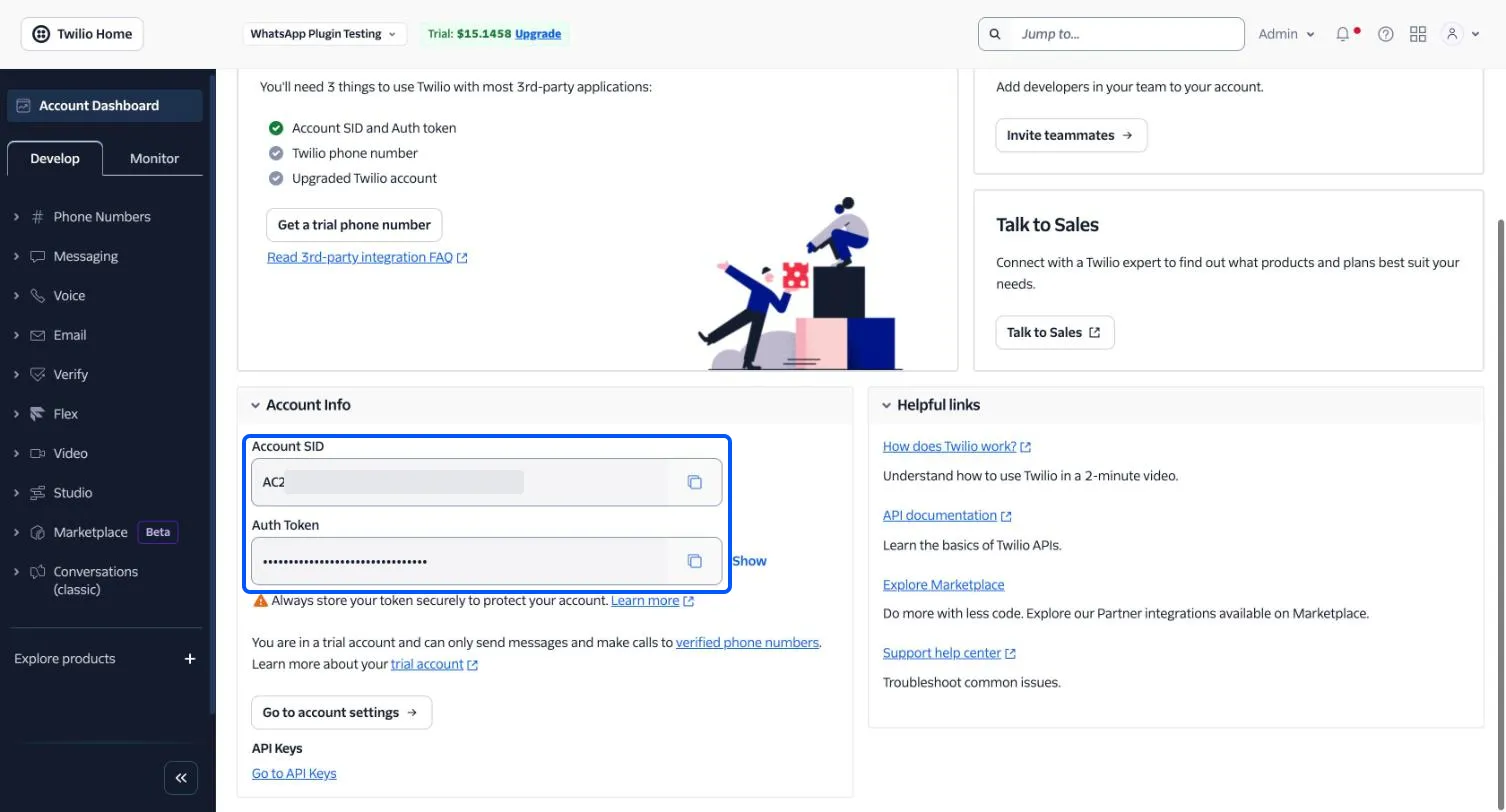This screenshot has width=1506, height=812.
Task: Open the help question mark icon
Action: 1385,34
